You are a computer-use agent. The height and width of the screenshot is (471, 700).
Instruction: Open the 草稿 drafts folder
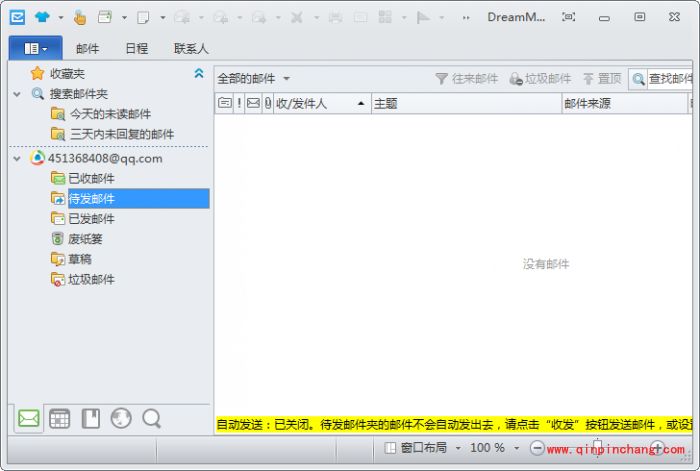[79, 259]
